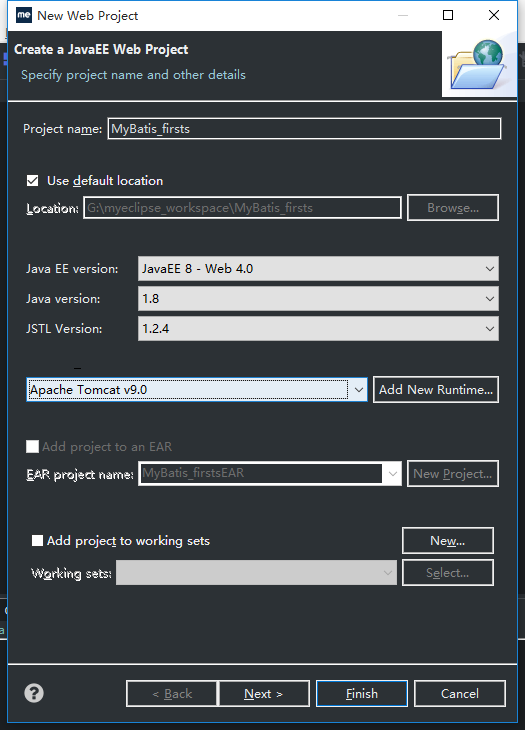Go to the Next > wizard page

264,694
